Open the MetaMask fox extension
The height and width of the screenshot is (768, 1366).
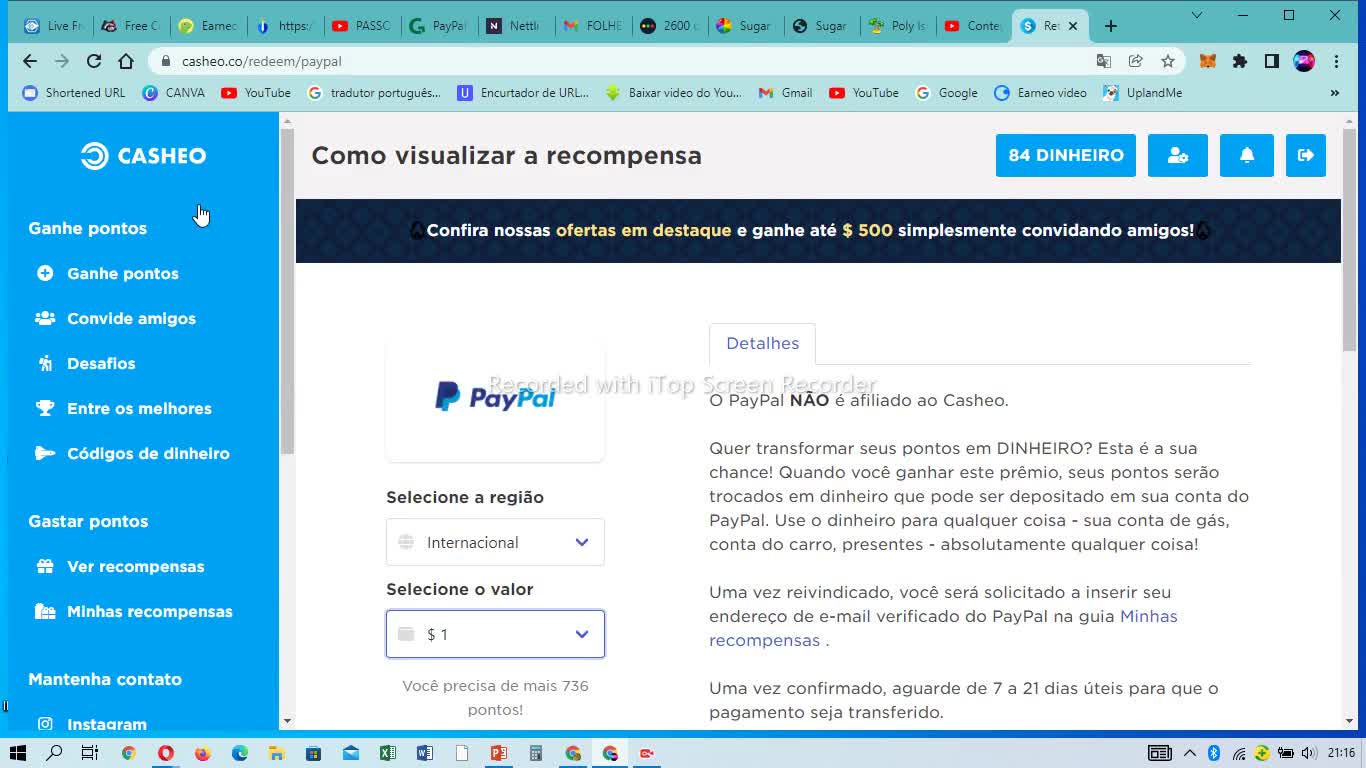click(x=1208, y=61)
